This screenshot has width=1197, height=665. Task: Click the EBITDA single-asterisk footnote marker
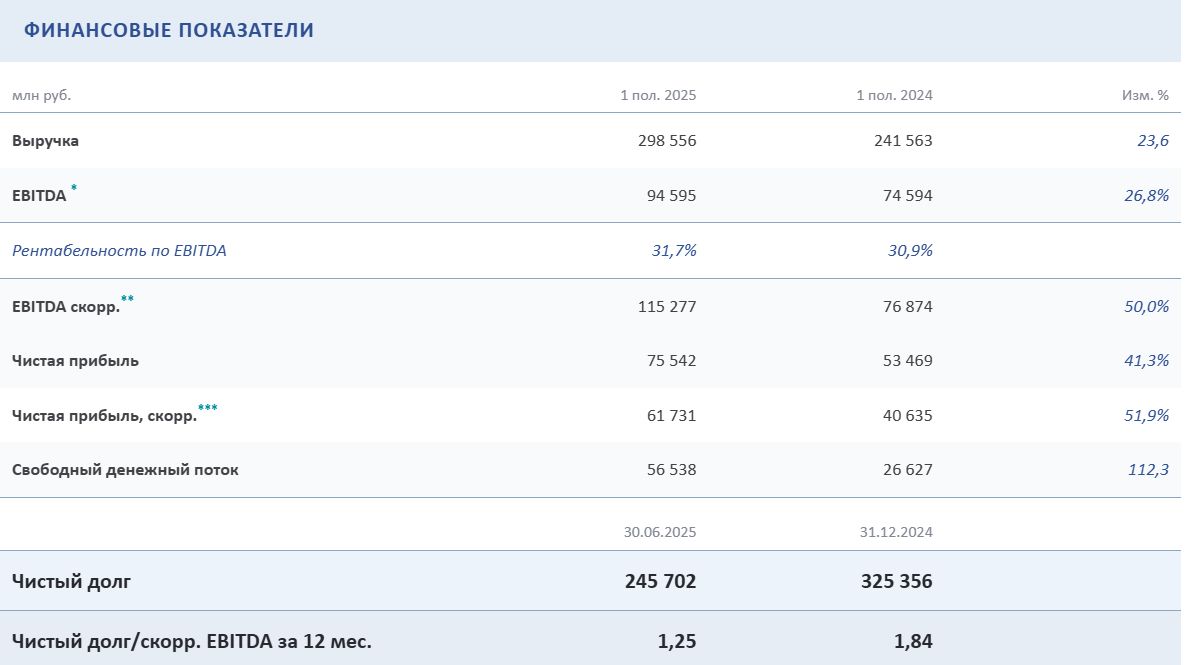coord(74,188)
